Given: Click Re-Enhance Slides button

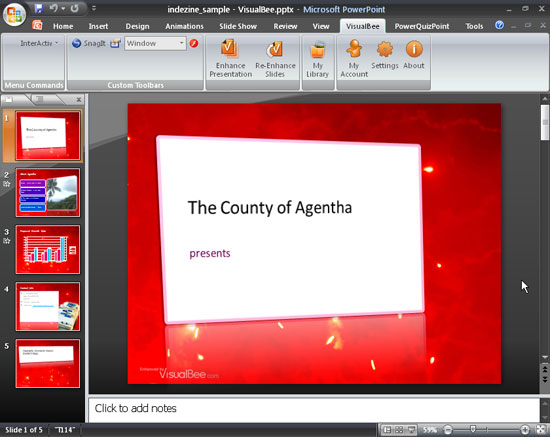Looking at the screenshot, I should click(x=275, y=58).
